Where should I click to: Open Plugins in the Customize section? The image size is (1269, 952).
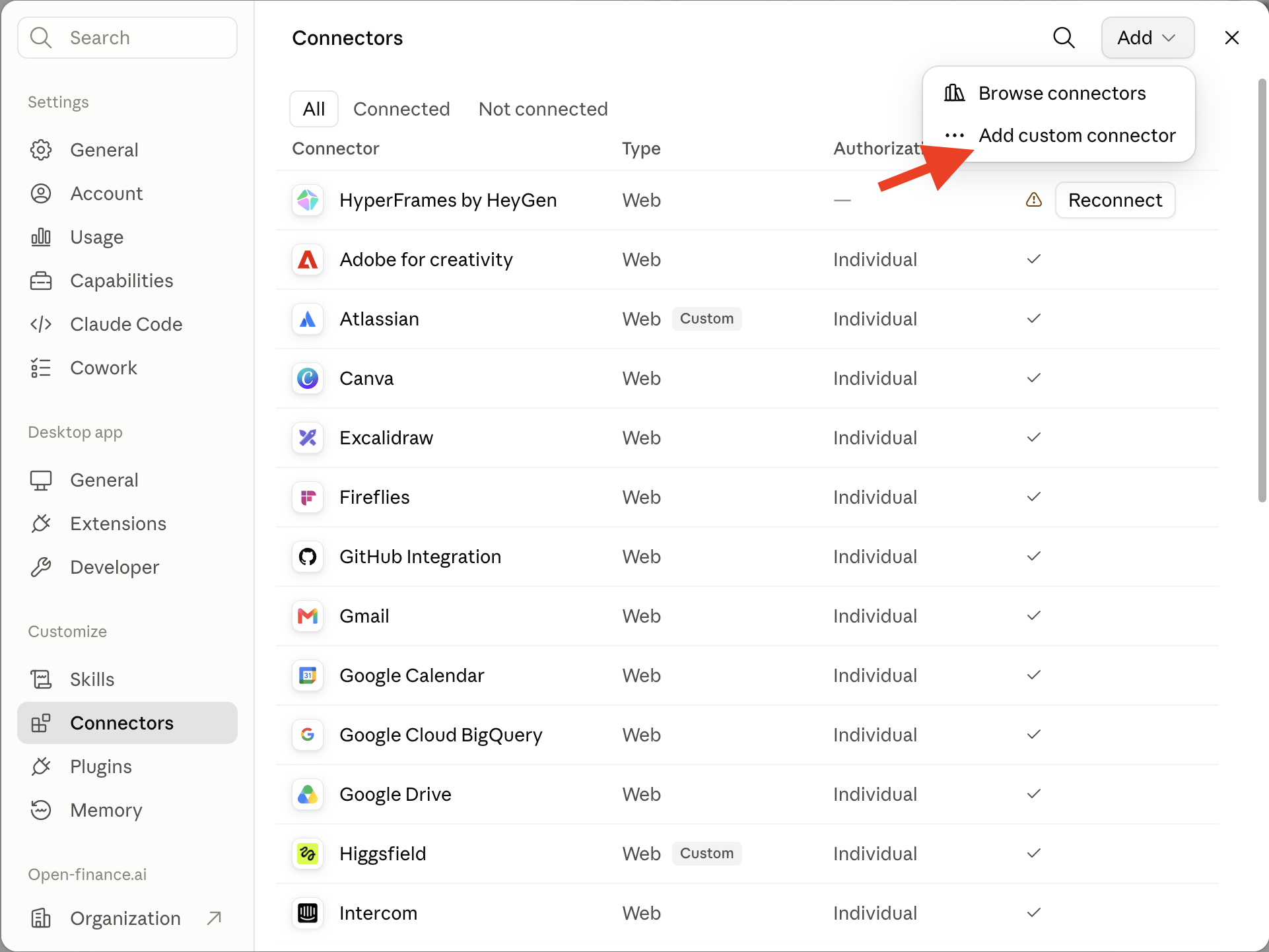[127, 766]
